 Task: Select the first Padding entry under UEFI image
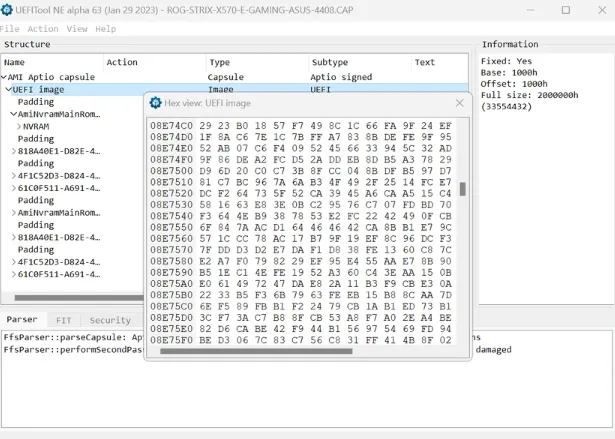[36, 102]
